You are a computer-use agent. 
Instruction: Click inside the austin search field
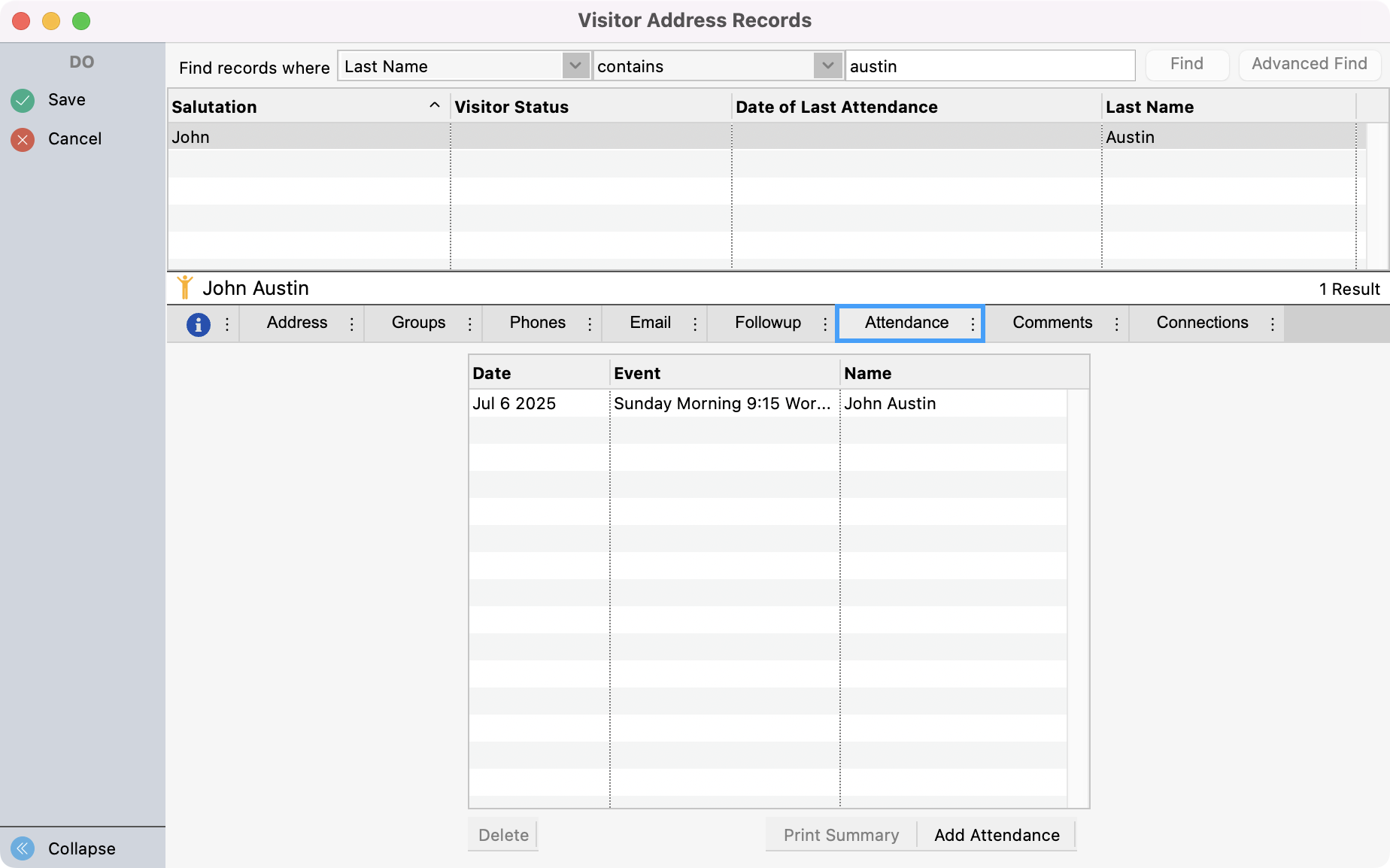coord(989,65)
